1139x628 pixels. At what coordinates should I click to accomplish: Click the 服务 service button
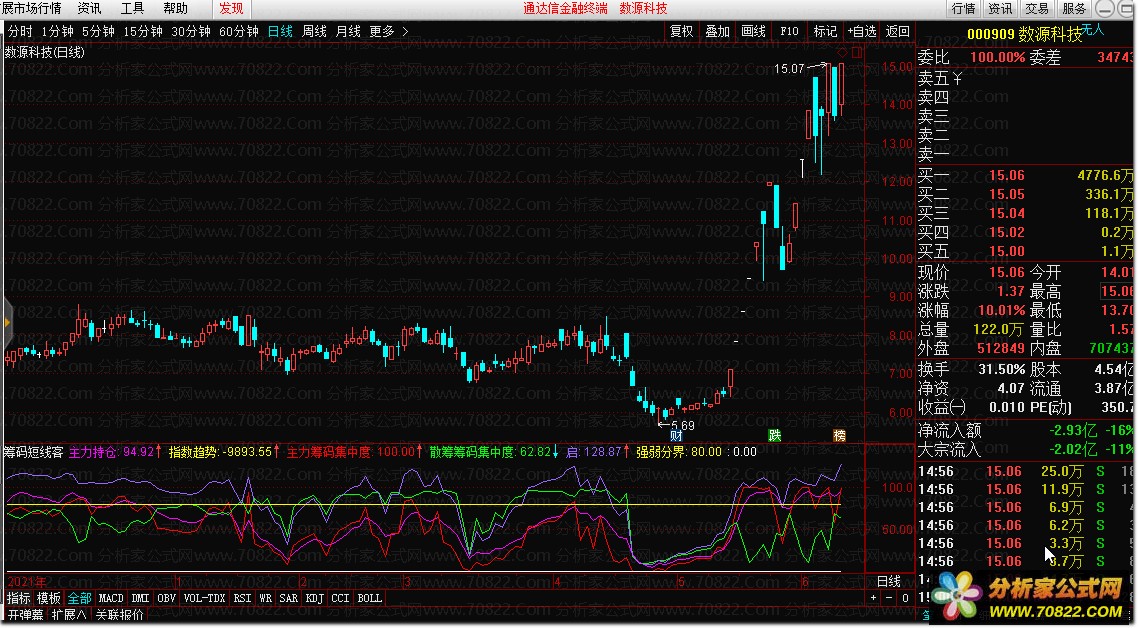coord(1074,9)
